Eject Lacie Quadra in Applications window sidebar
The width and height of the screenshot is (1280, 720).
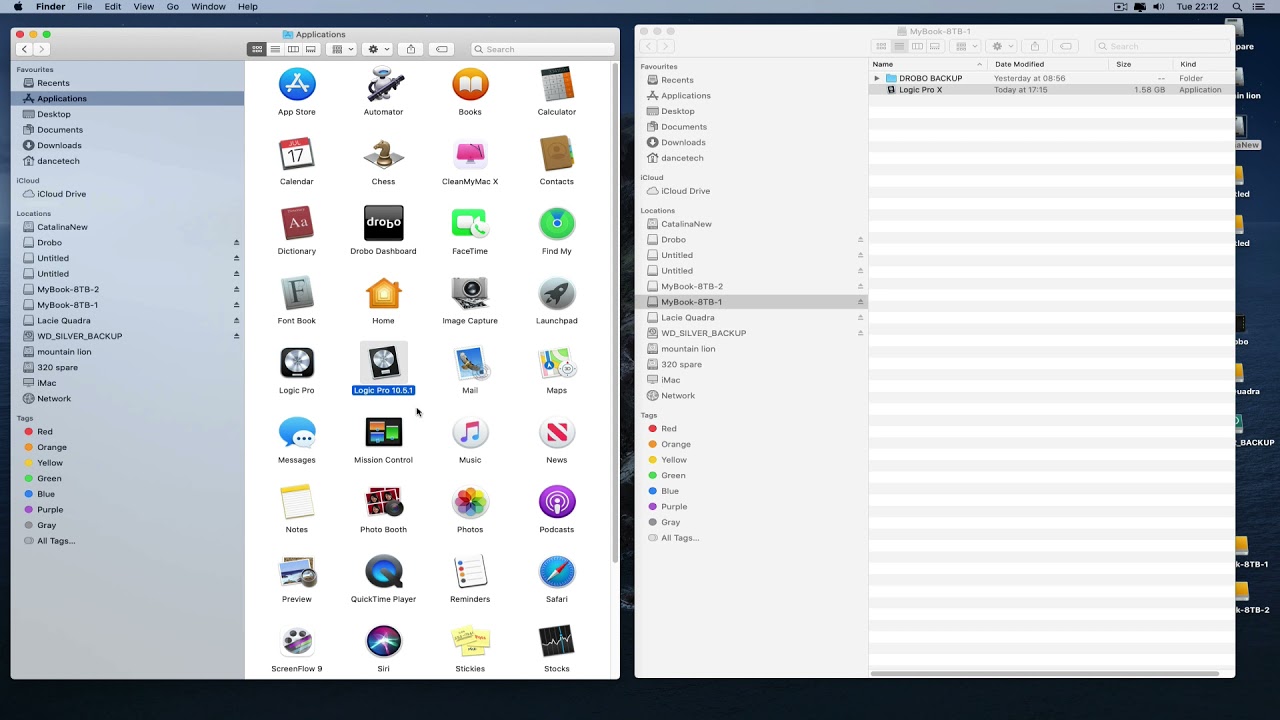237,321
